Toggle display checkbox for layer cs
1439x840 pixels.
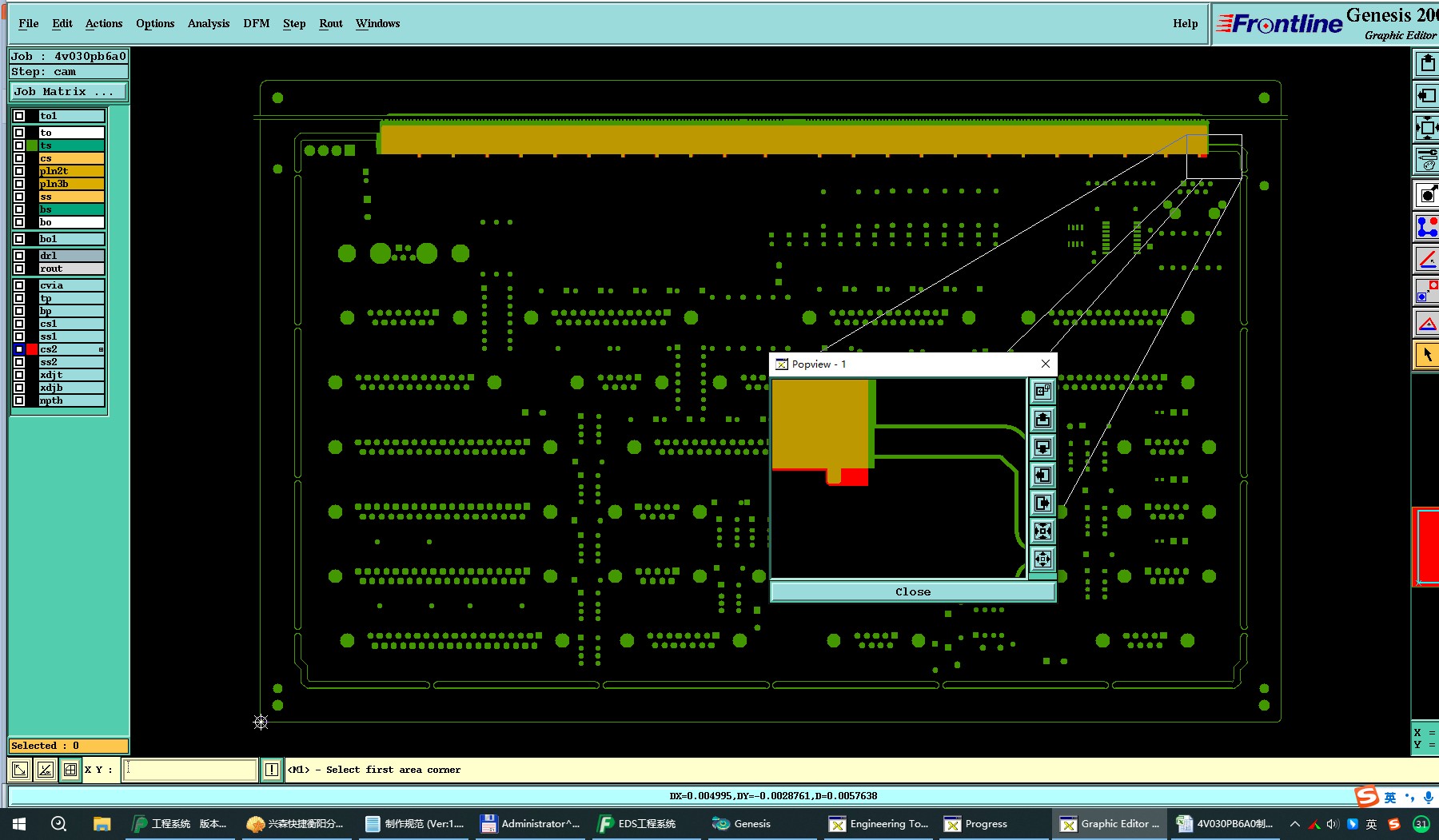[19, 158]
